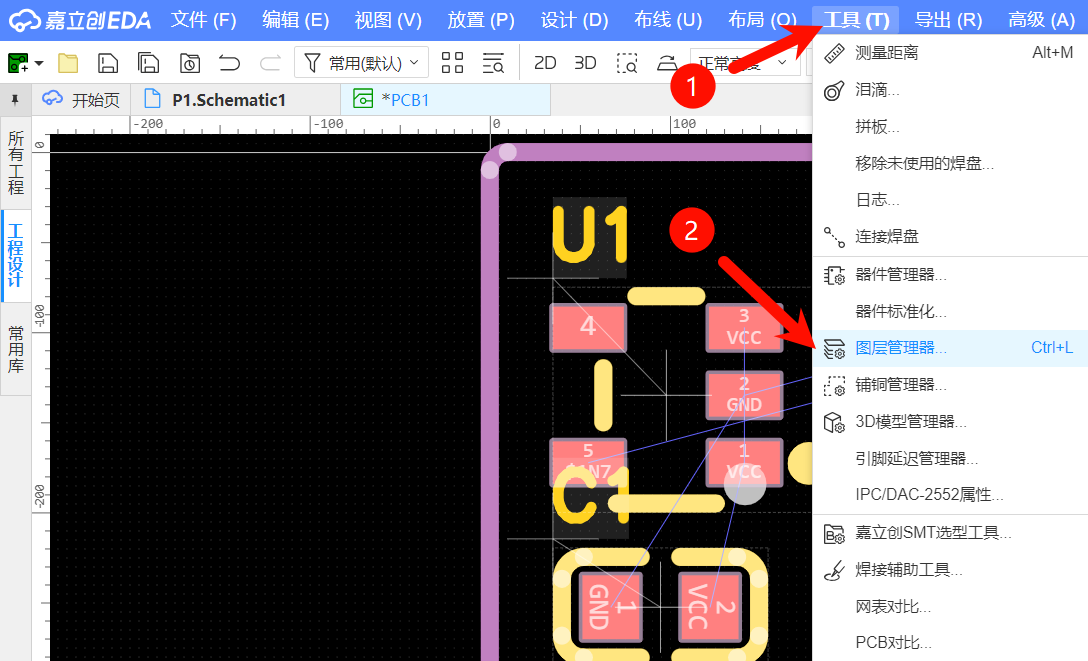Viewport: 1088px width, 661px height.
Task: Click the new PCB project icon
Action: coord(18,63)
